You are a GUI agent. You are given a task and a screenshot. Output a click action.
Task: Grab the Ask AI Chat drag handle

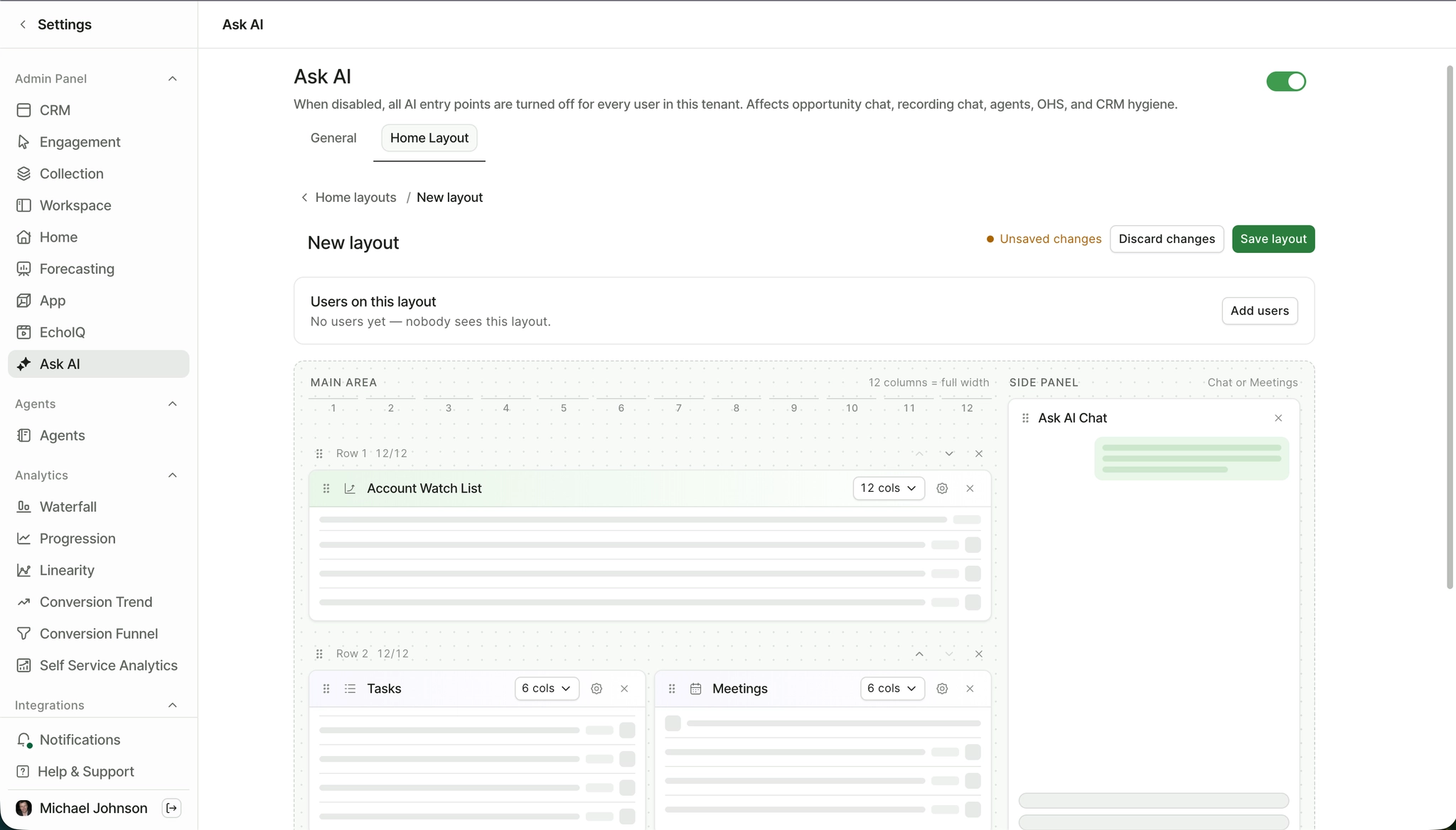(1025, 418)
